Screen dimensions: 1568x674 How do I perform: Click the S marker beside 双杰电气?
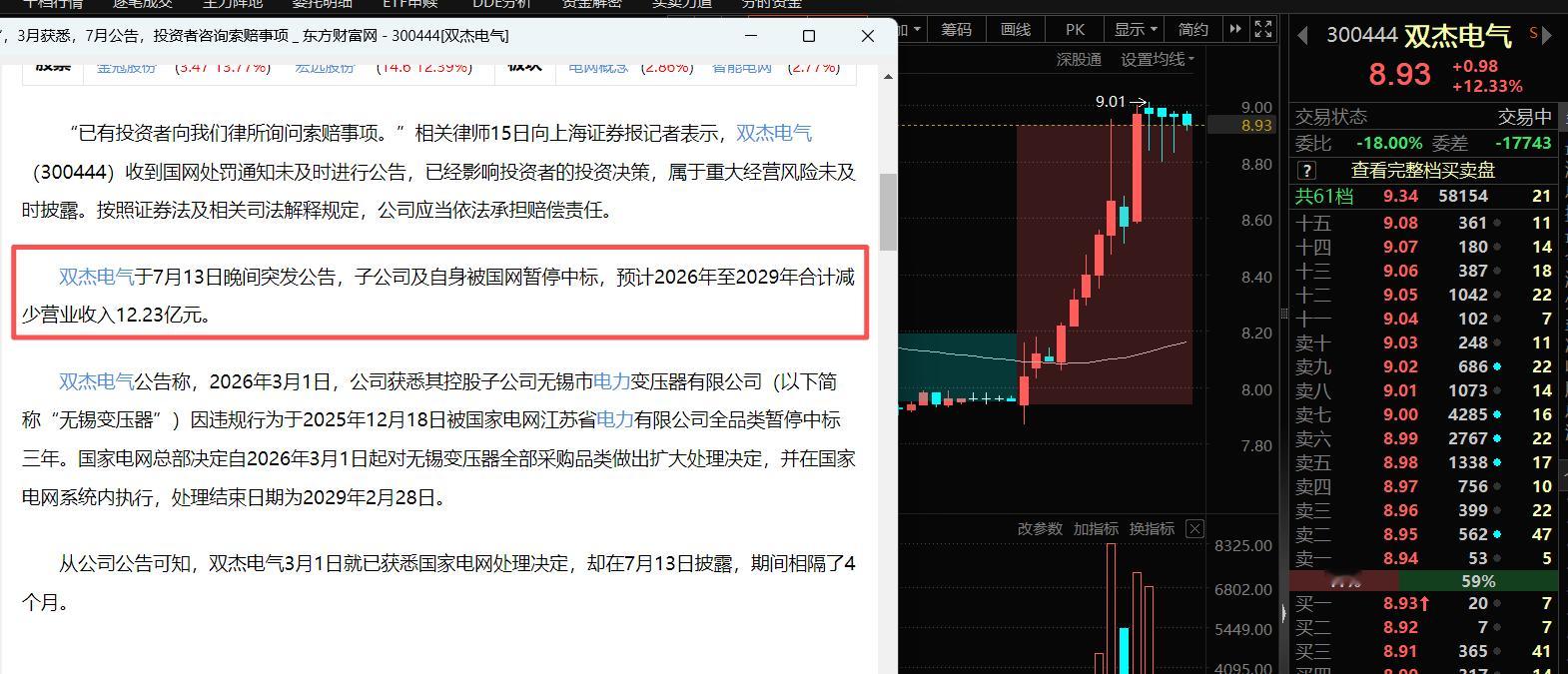[x=1533, y=33]
